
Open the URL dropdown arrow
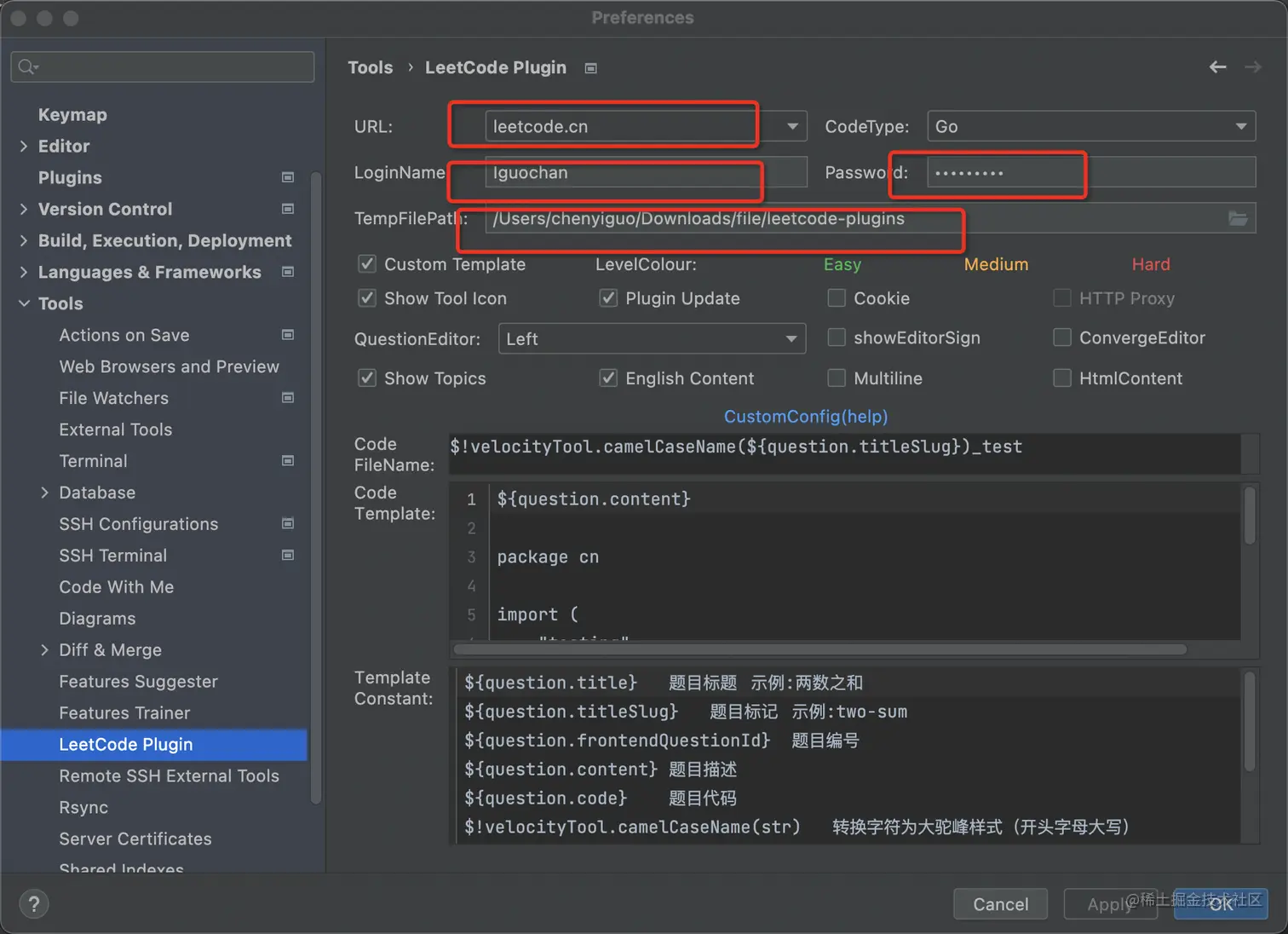pos(792,126)
